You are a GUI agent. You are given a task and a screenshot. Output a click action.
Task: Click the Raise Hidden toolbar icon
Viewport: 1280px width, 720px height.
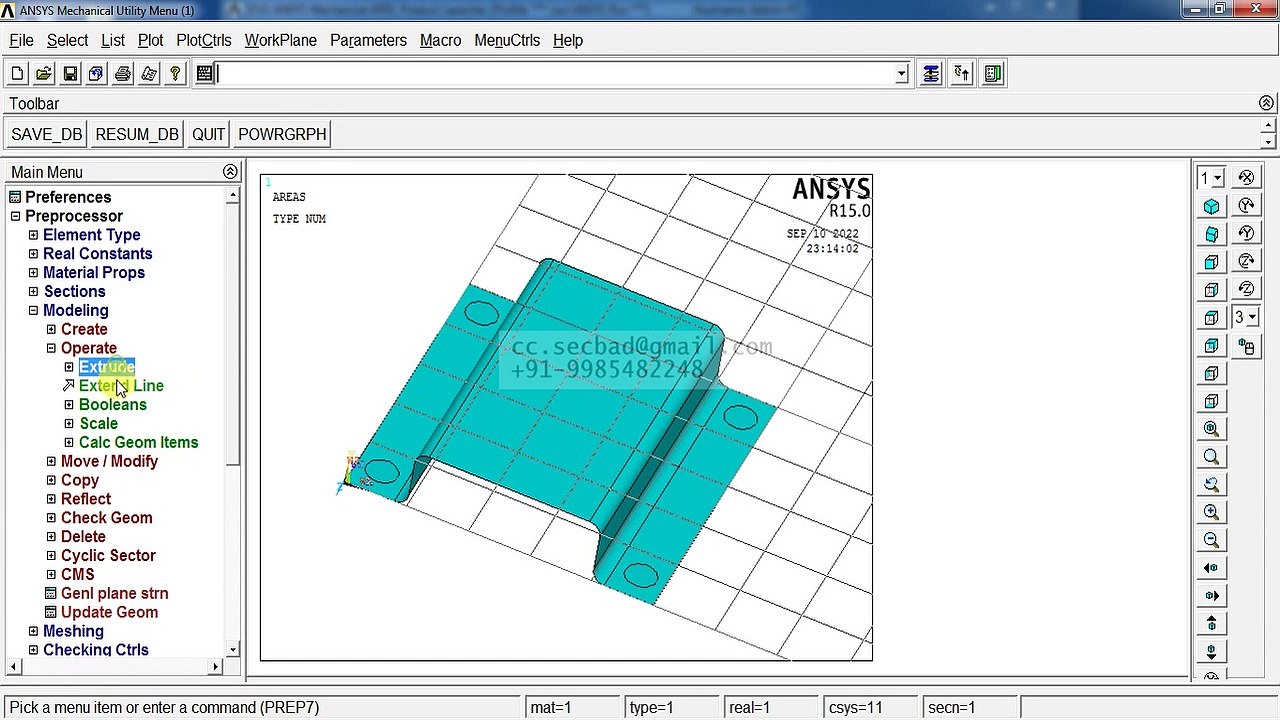point(931,74)
